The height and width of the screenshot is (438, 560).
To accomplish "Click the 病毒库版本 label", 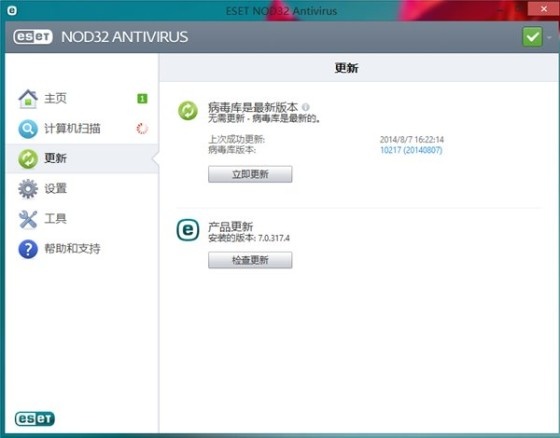I will pos(232,150).
